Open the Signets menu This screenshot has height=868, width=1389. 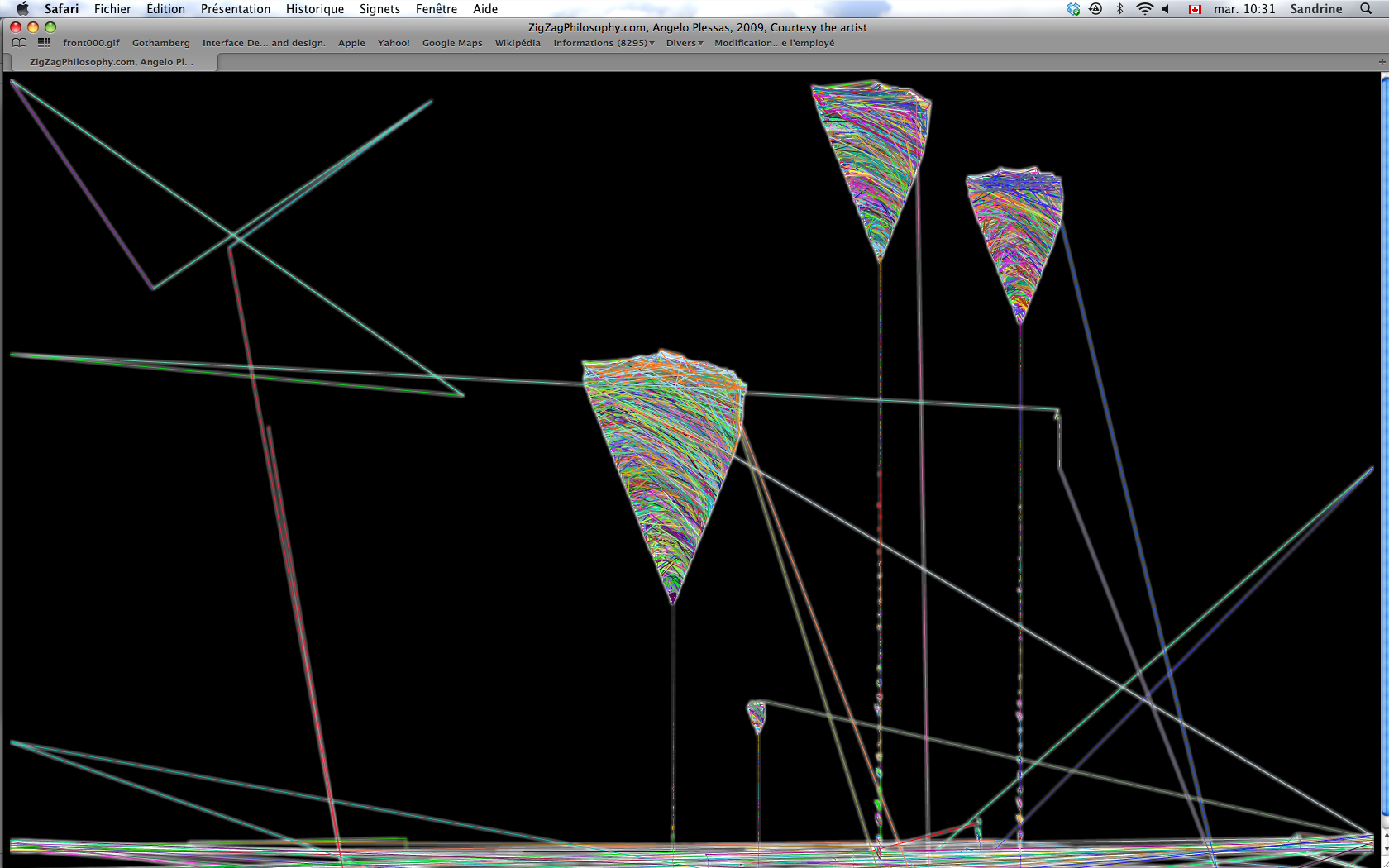pyautogui.click(x=379, y=9)
